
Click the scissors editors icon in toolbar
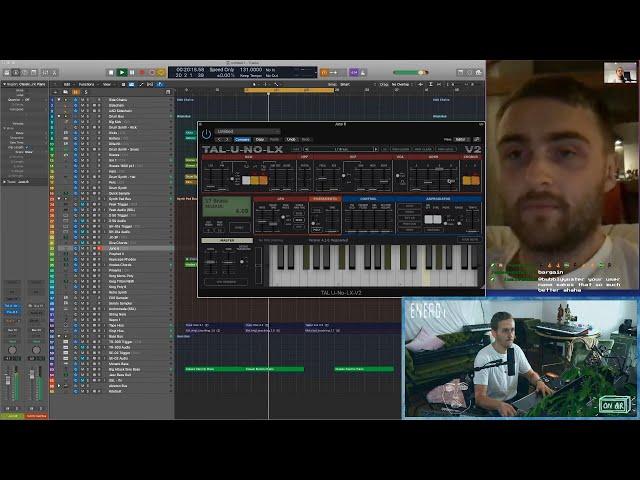tap(54, 73)
